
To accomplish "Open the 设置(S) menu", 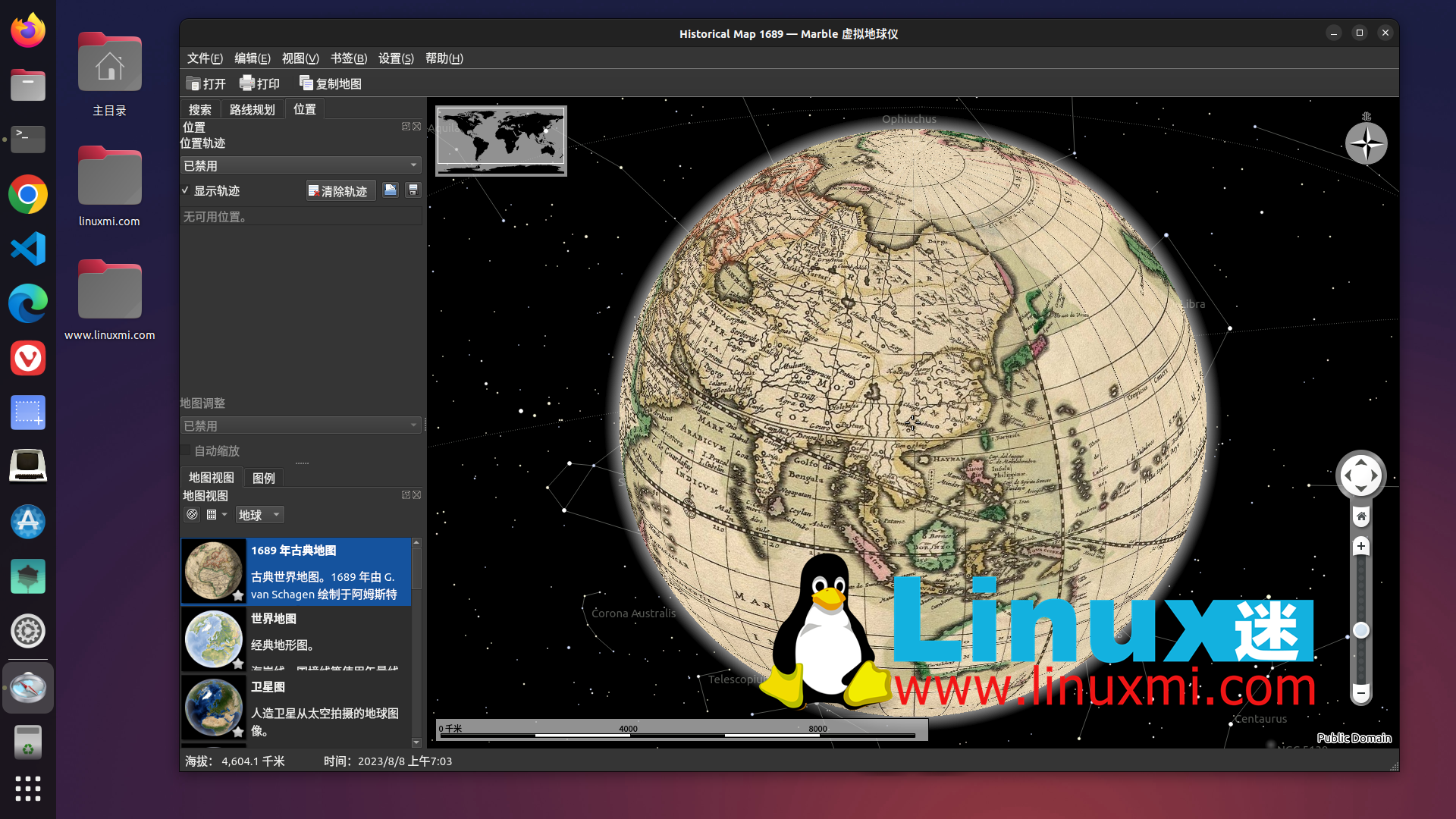I will point(396,58).
